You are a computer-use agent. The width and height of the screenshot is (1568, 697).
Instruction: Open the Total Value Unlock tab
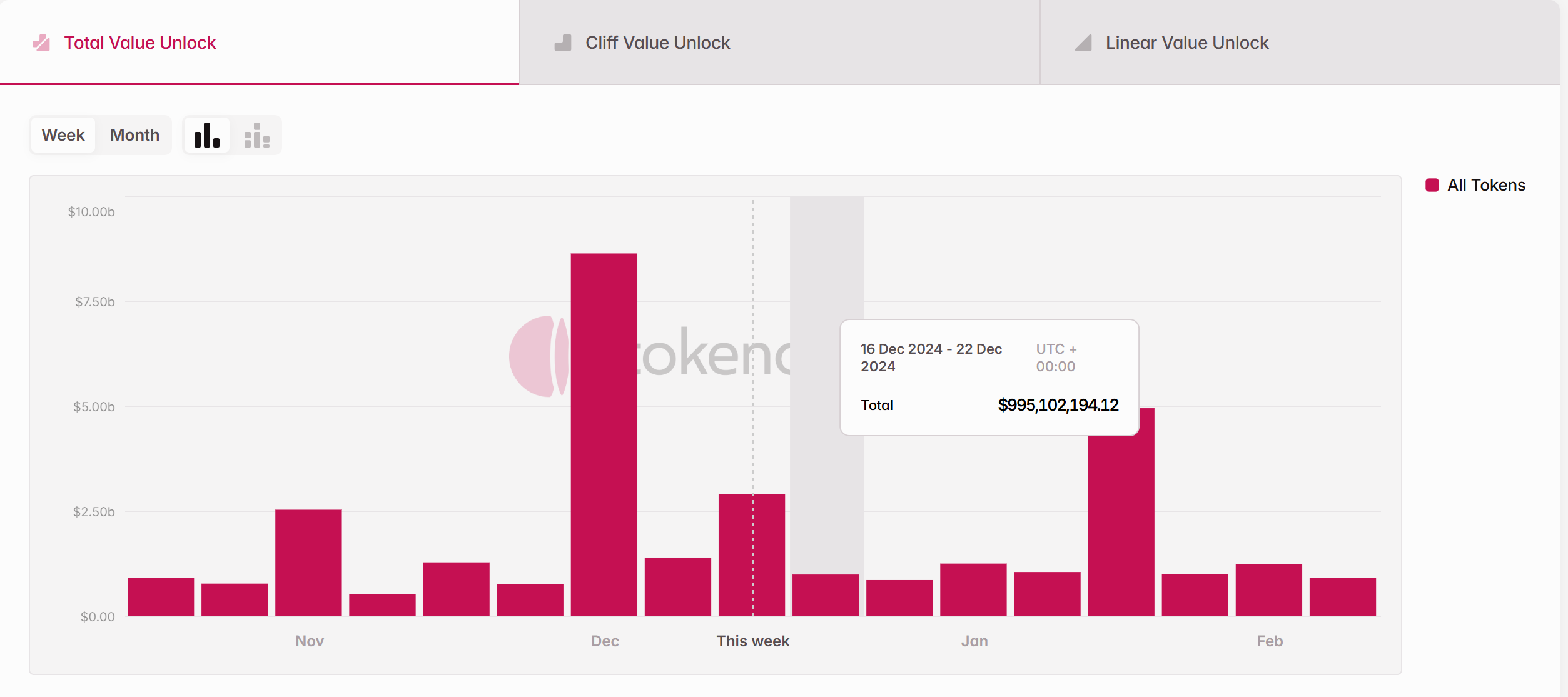[x=260, y=42]
